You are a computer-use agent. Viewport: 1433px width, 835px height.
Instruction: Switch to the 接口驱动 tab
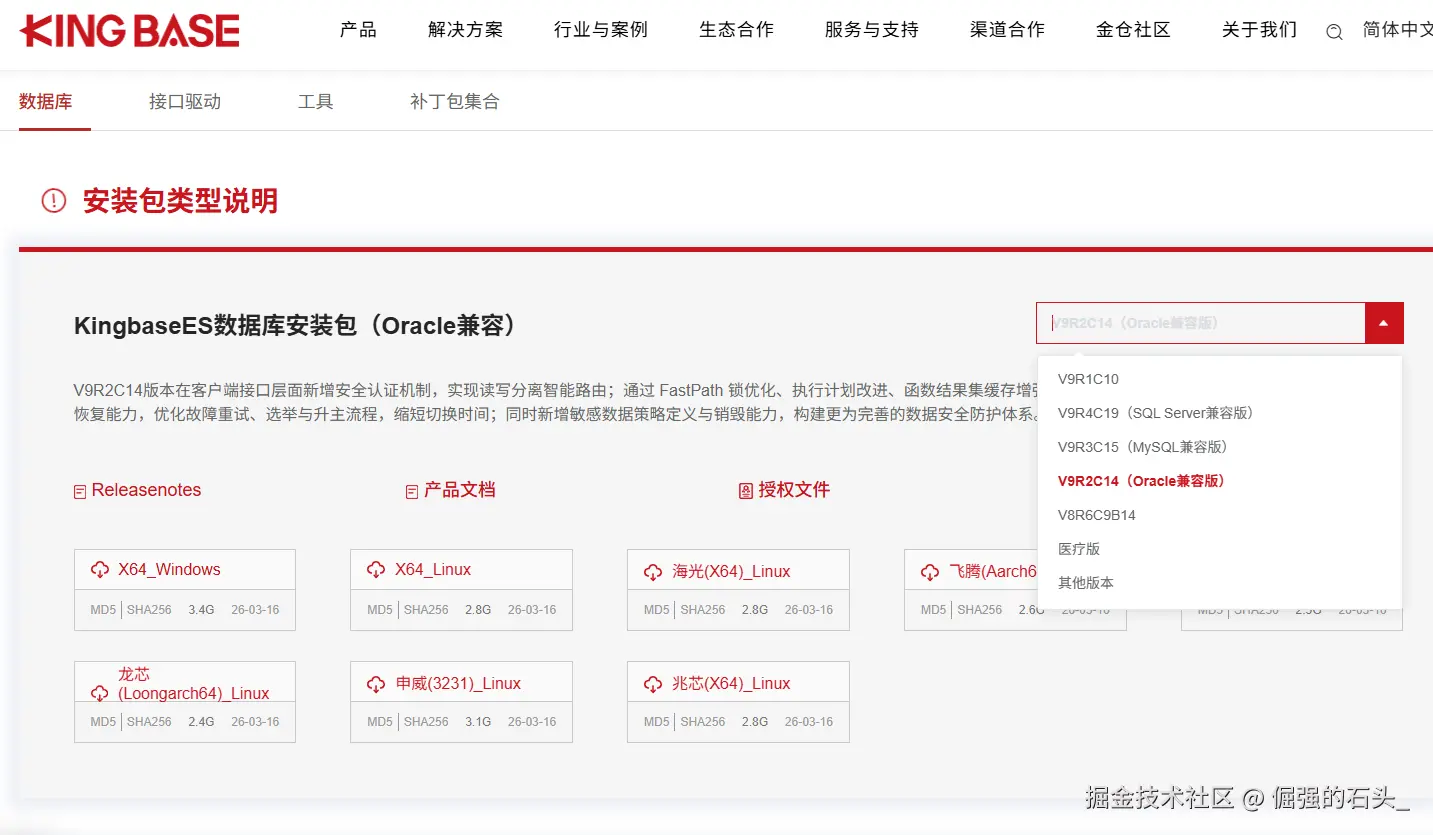185,101
